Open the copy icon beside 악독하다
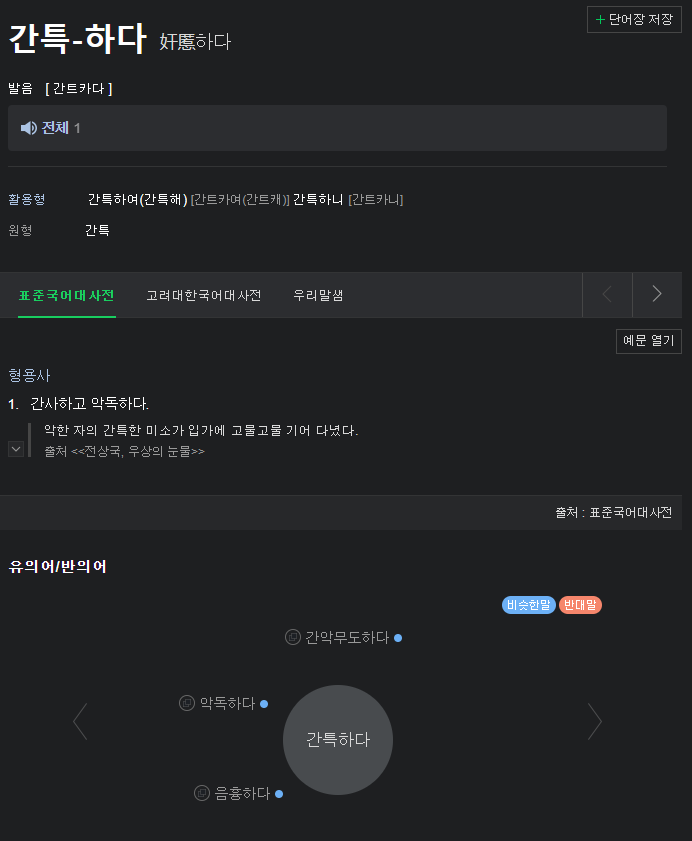Viewport: 692px width, 841px height. point(187,703)
